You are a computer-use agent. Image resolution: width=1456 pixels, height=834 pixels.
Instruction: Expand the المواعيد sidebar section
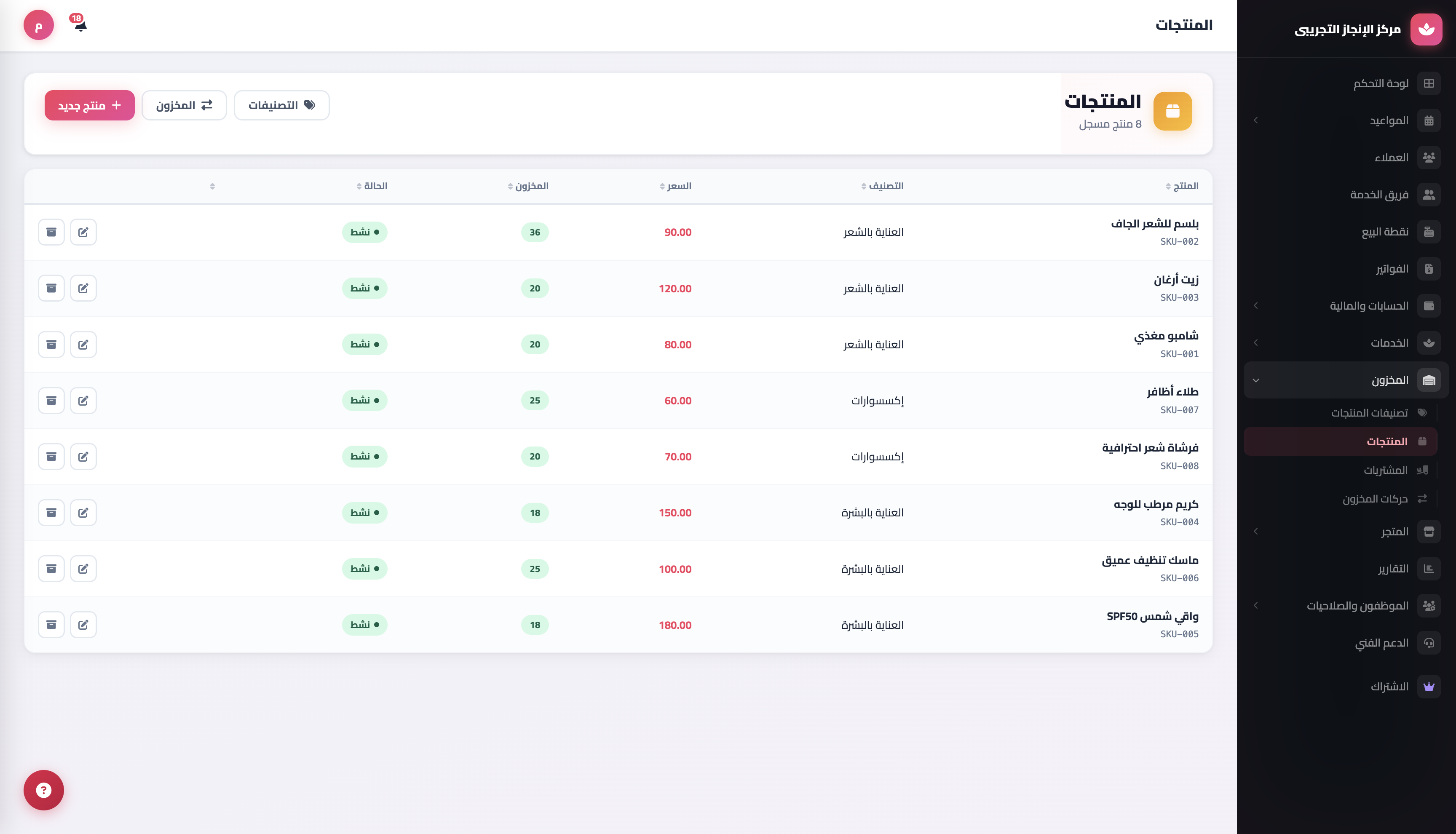(1346, 120)
